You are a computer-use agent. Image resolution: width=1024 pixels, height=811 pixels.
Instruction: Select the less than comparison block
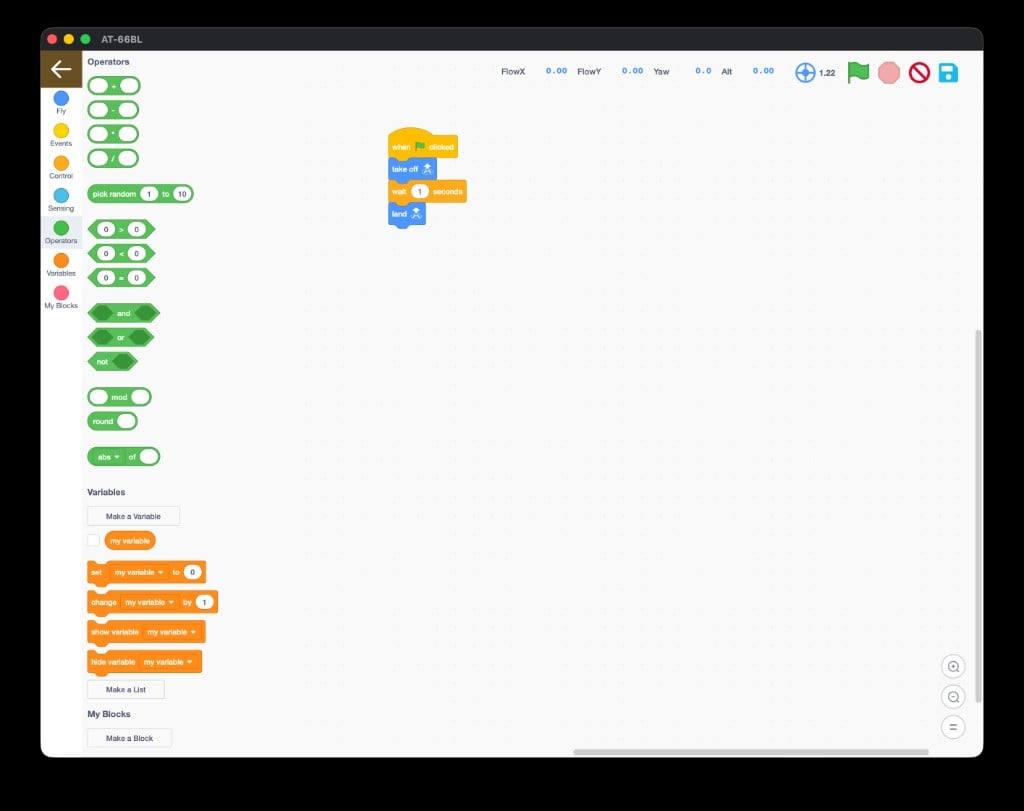click(x=121, y=253)
